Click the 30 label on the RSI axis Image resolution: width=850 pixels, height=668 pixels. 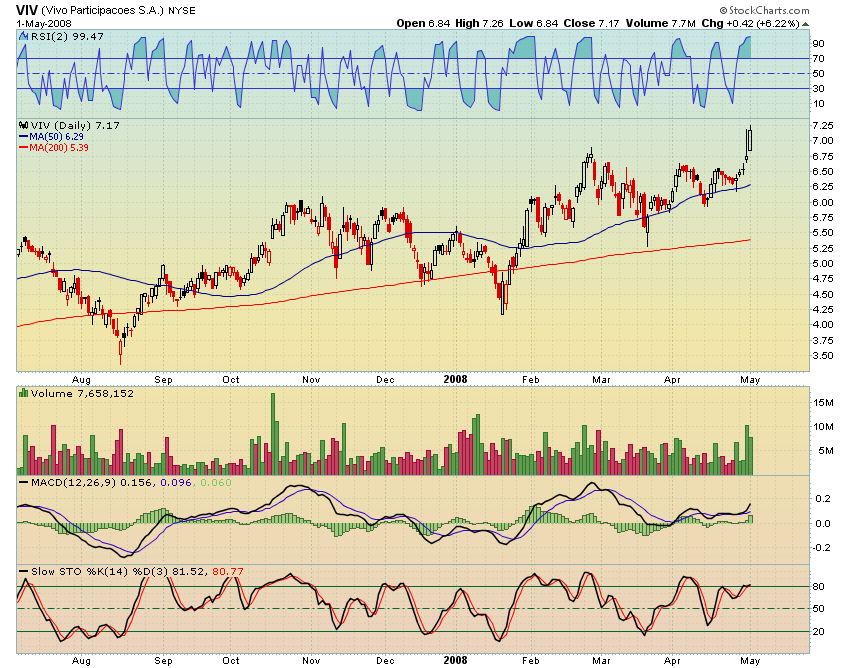[x=818, y=88]
